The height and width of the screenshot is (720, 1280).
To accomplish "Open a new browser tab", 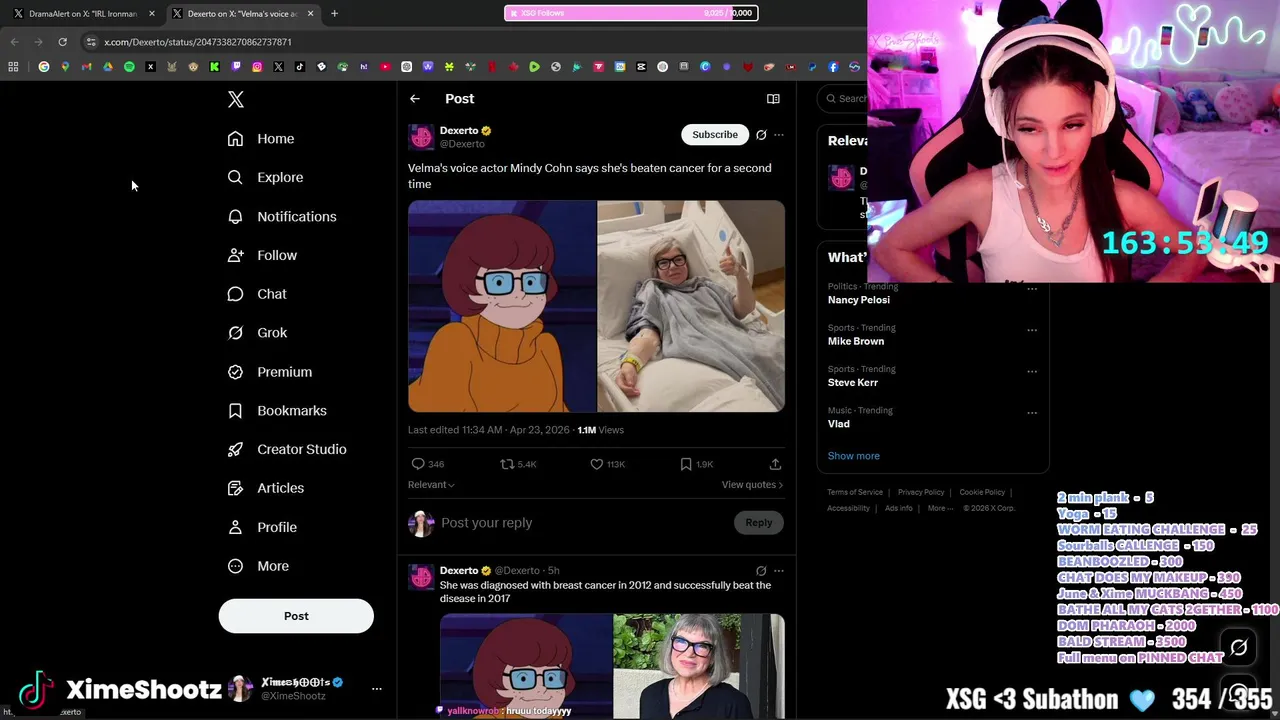I will [334, 13].
